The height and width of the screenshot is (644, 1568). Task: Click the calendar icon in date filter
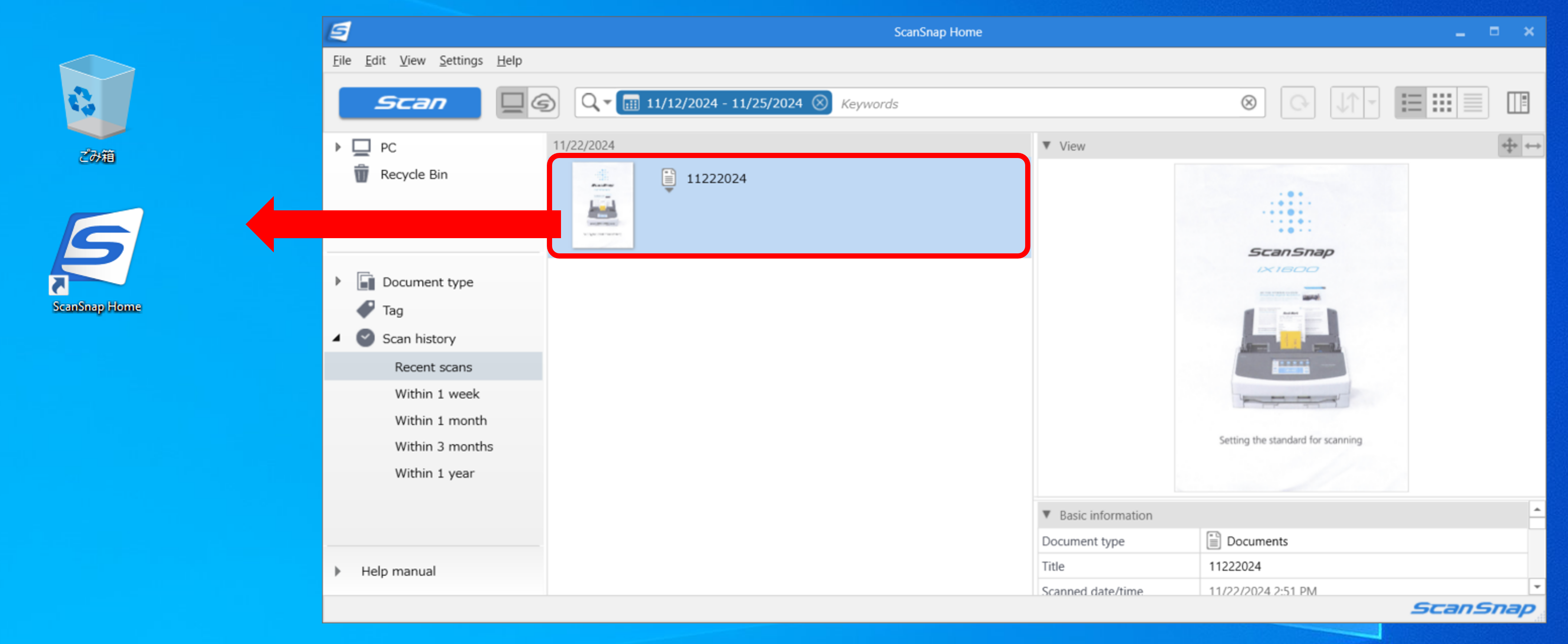[631, 103]
